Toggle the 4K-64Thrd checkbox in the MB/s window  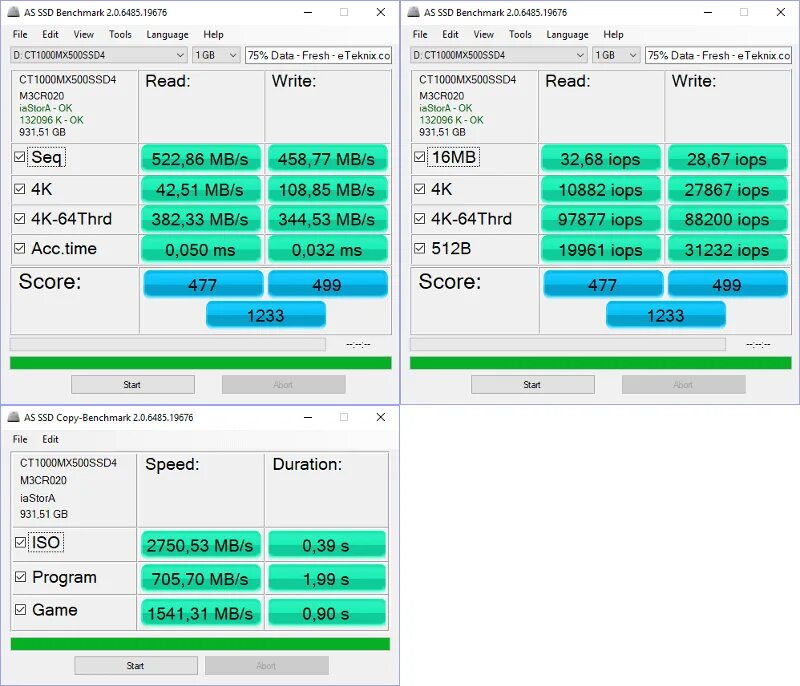19,218
